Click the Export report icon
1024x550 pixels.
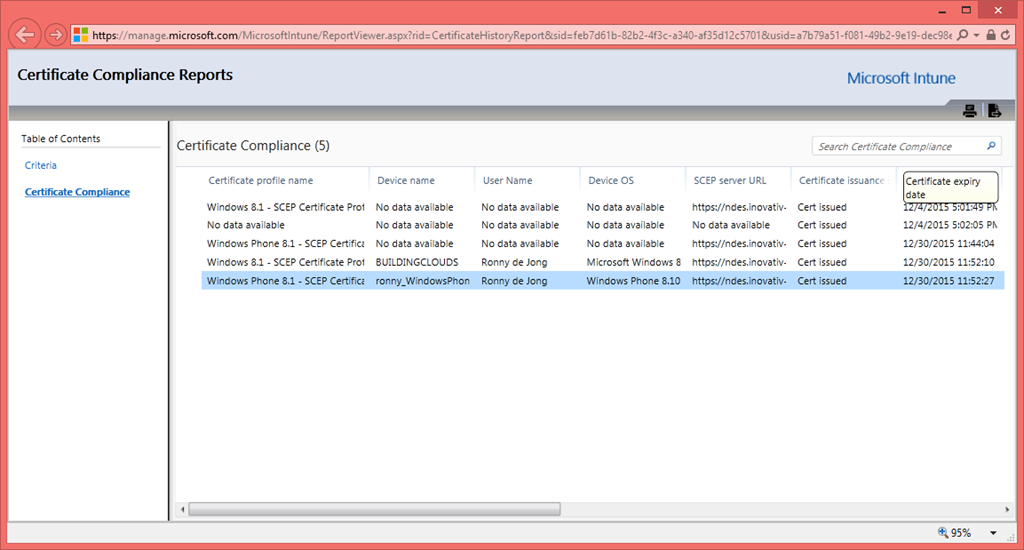tap(993, 111)
